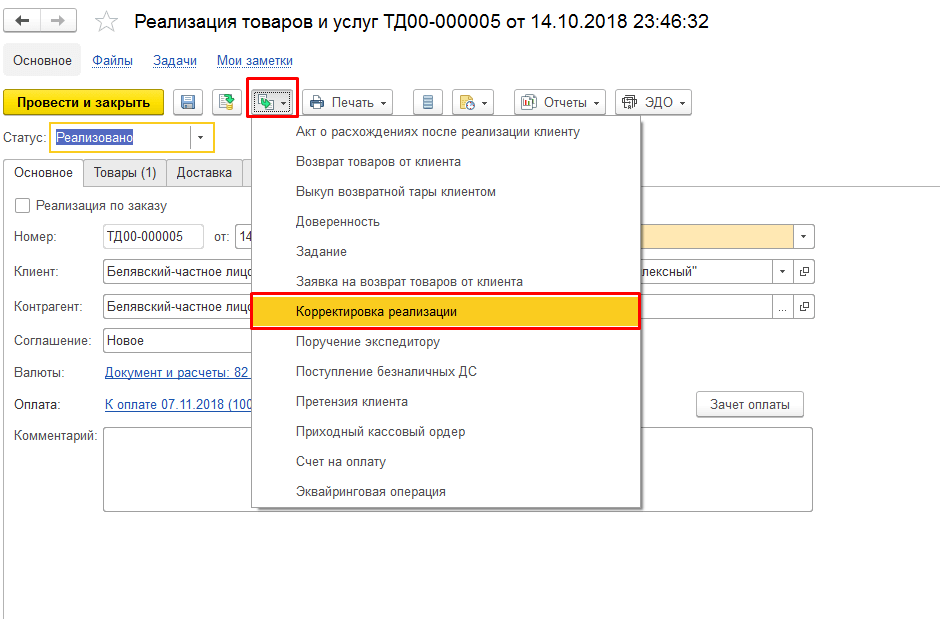The image size is (940, 619).
Task: Open the ЭДО dropdown button
Action: (653, 102)
